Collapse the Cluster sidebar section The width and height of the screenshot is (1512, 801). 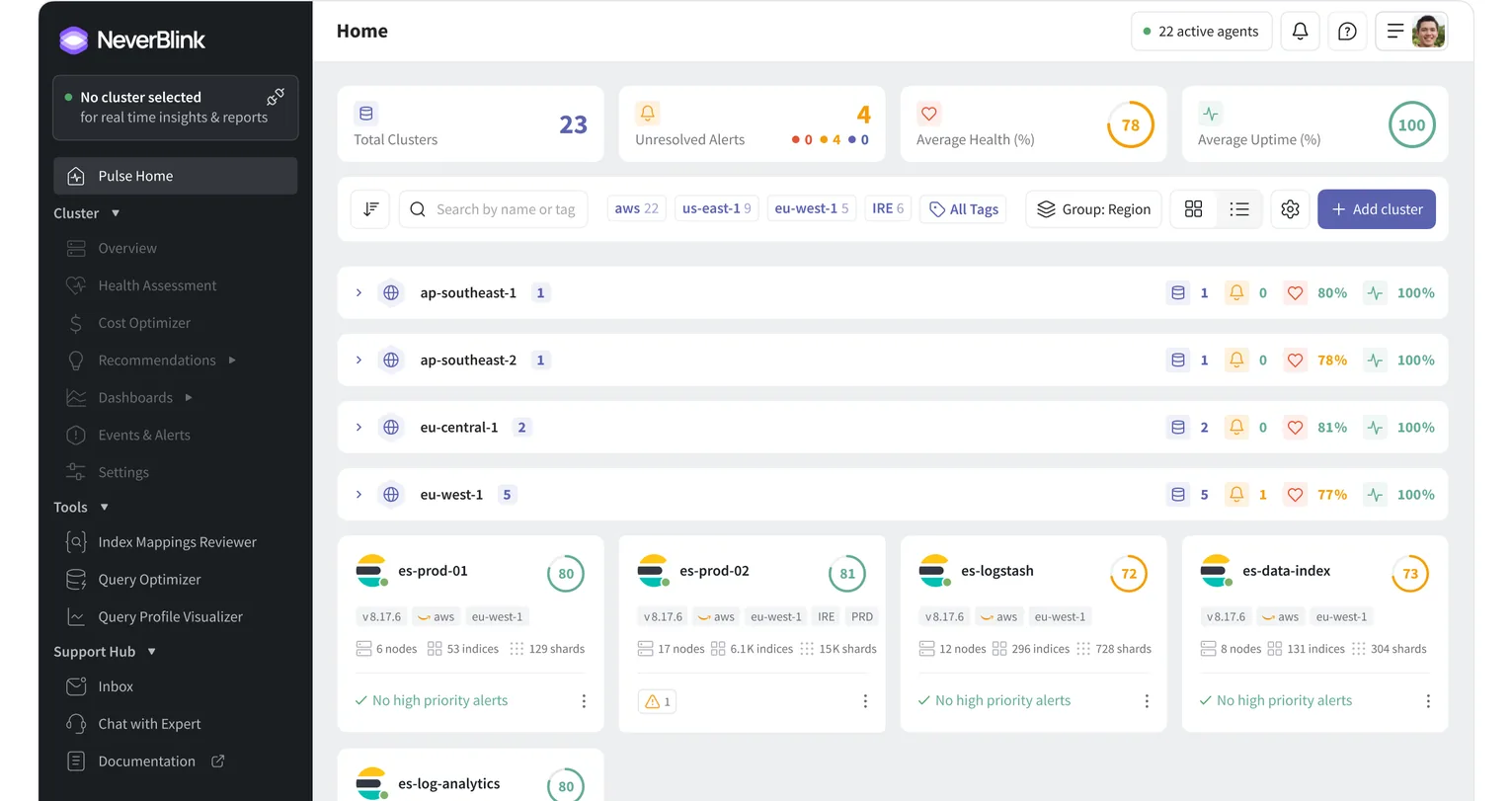pos(116,213)
